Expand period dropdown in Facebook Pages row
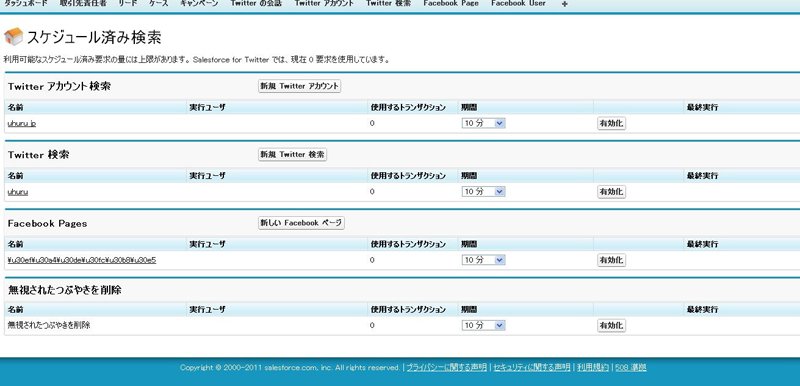This screenshot has width=800, height=386. pyautogui.click(x=483, y=260)
